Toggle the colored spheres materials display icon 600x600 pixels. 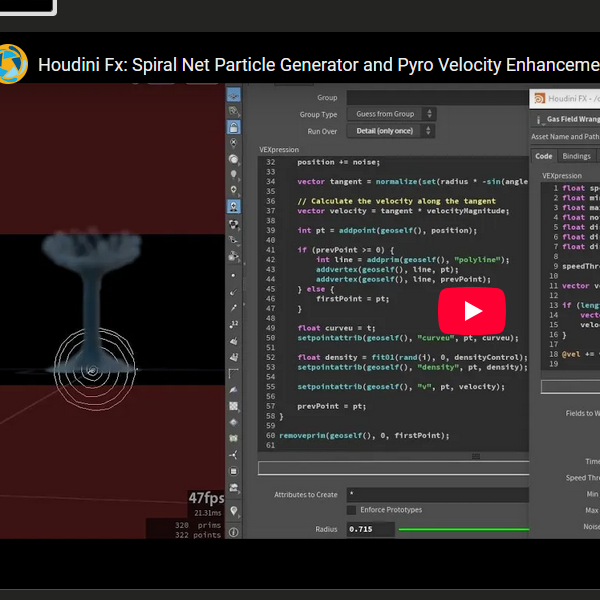(x=233, y=224)
